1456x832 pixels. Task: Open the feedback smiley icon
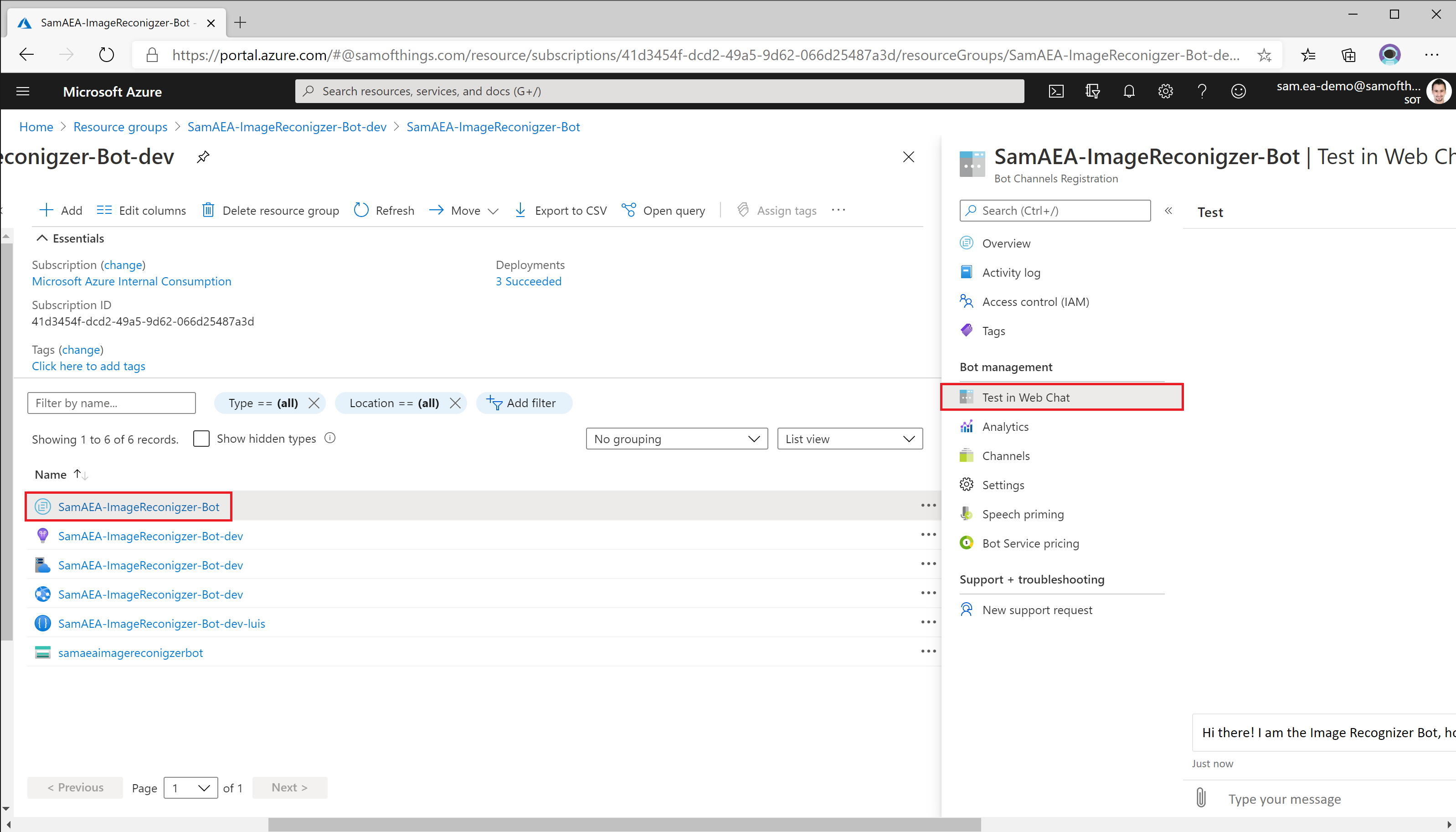tap(1238, 92)
